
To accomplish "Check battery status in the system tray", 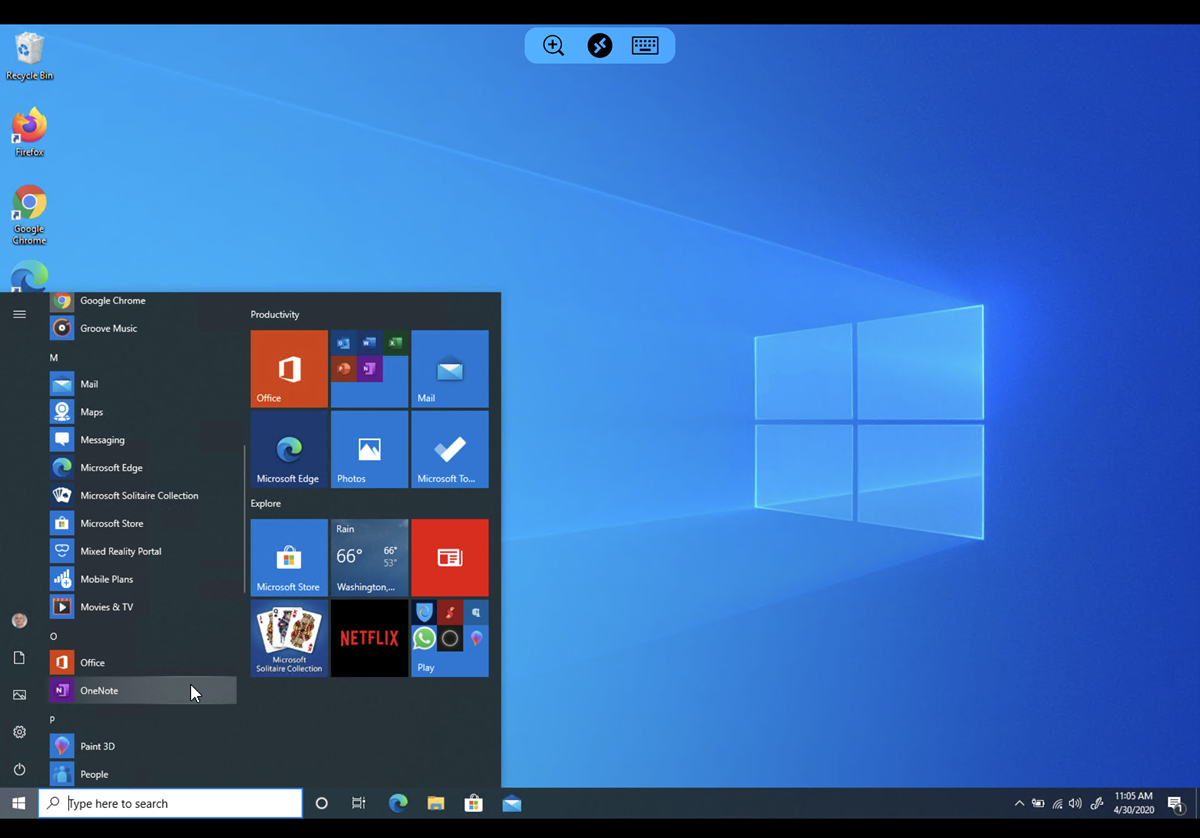I will click(1038, 803).
